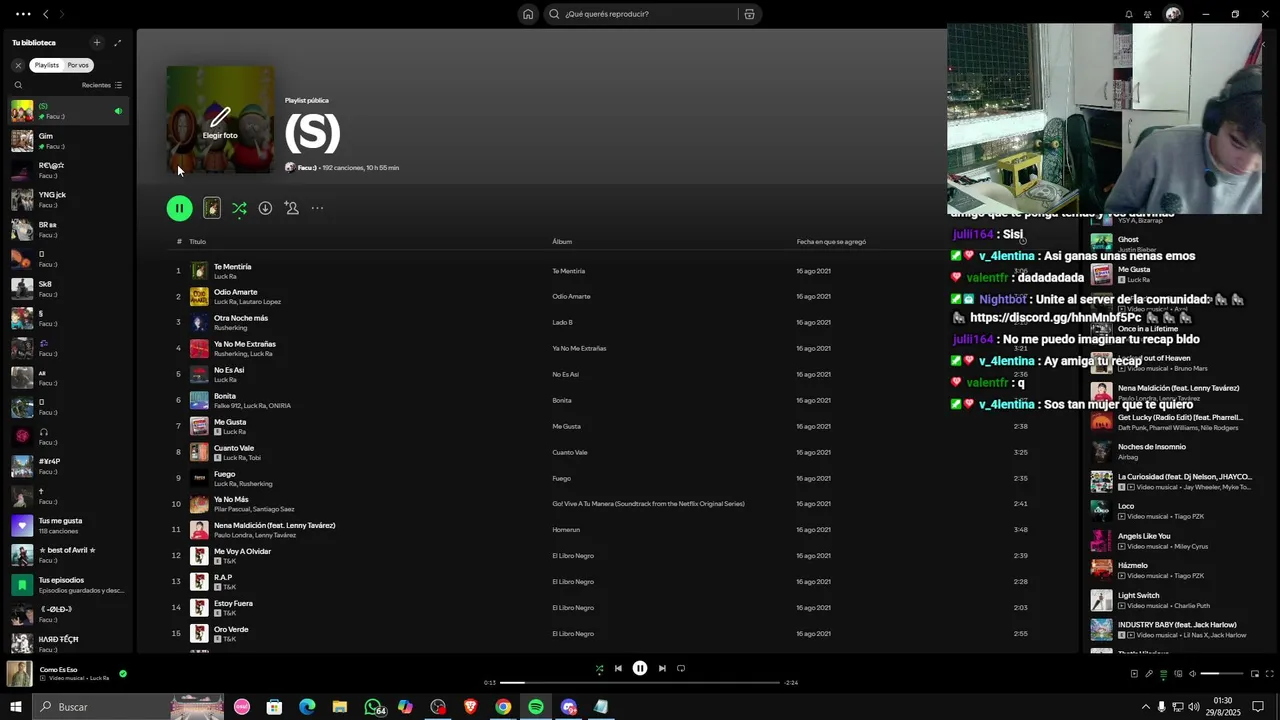Seek on the song progress bar
Image resolution: width=1280 pixels, height=720 pixels.
(x=640, y=683)
